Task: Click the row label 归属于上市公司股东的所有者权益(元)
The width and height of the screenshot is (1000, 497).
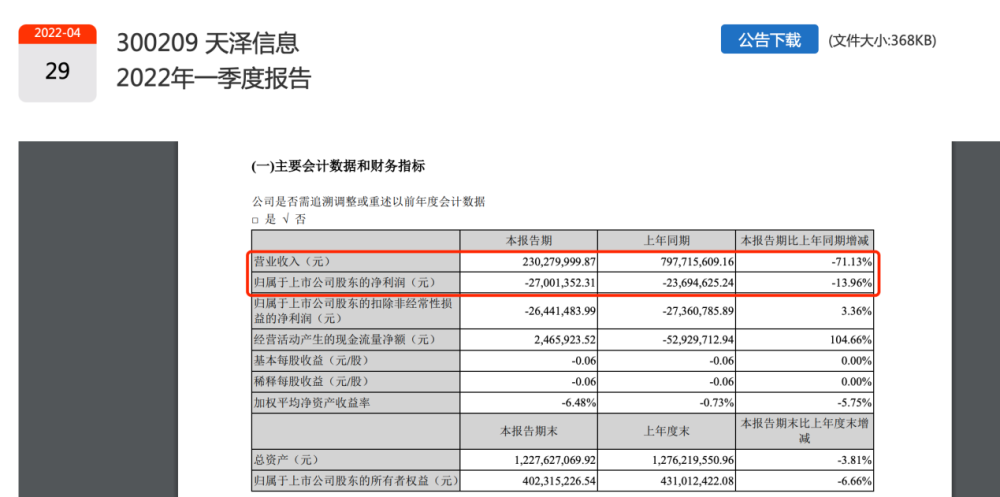Action: click(x=357, y=481)
